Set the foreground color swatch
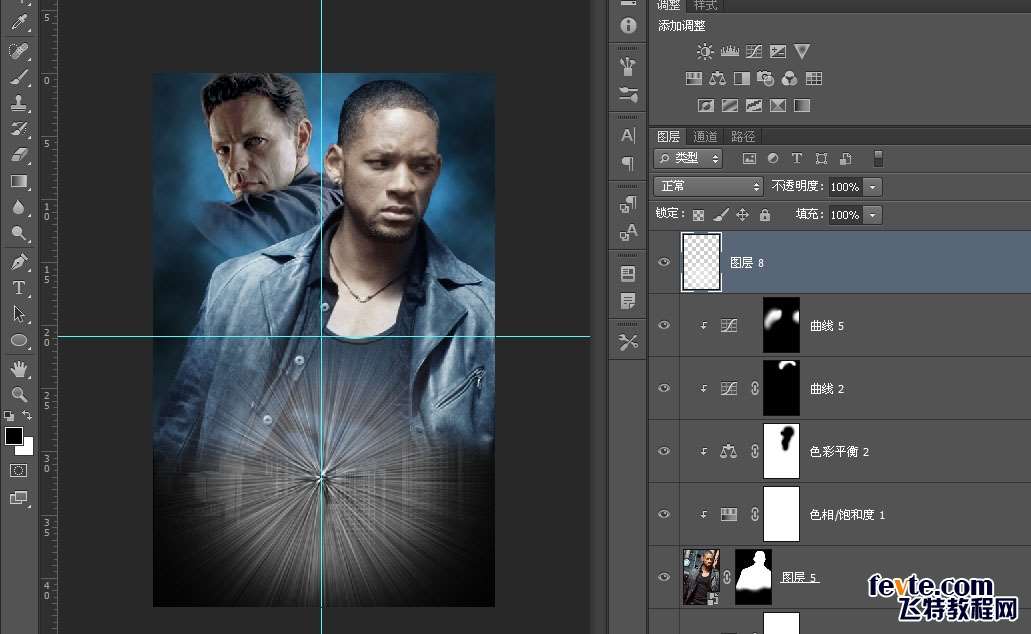The width and height of the screenshot is (1031, 634). click(13, 435)
